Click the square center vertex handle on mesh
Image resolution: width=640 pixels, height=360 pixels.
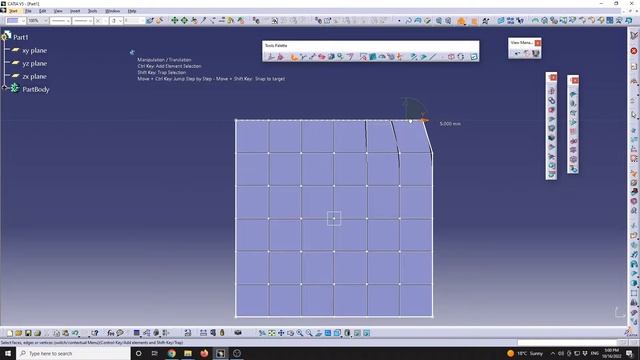pyautogui.click(x=334, y=218)
